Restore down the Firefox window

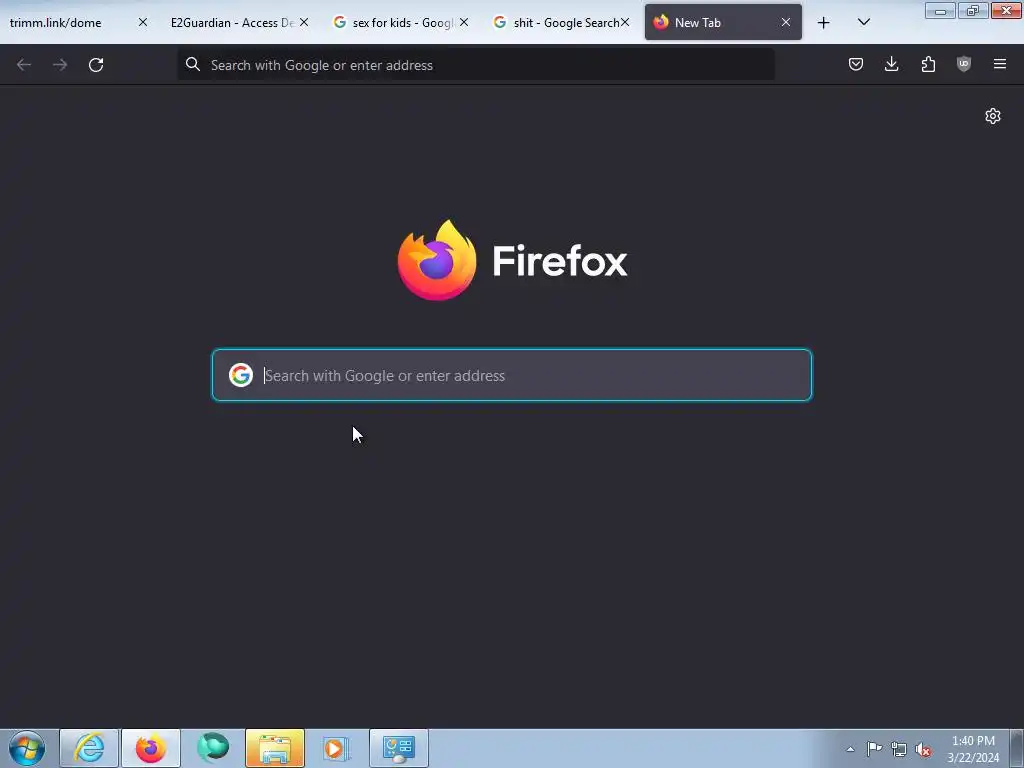(973, 10)
